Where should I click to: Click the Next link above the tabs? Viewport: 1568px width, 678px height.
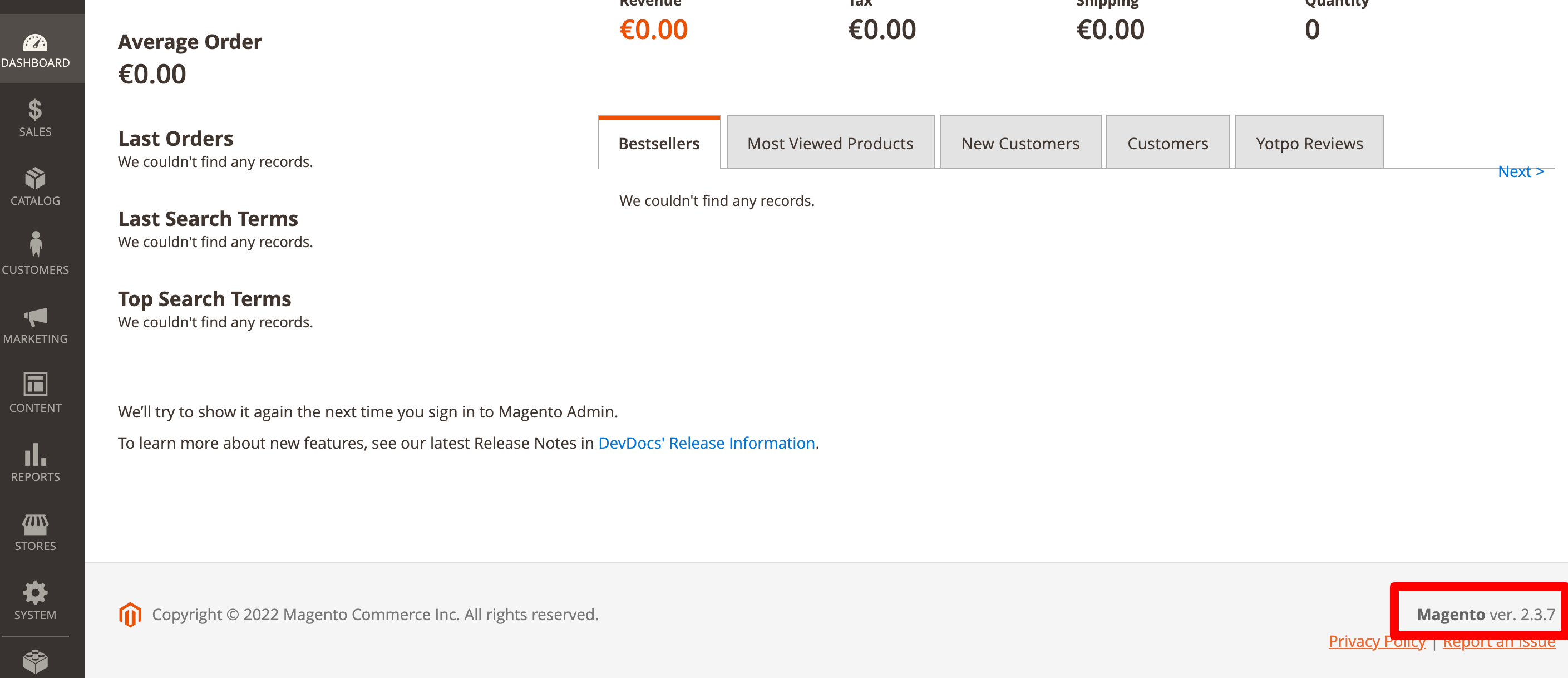coord(1521,171)
